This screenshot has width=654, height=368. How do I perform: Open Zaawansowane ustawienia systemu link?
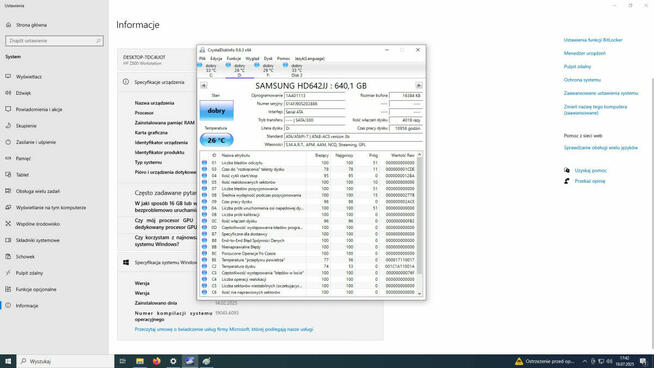601,93
